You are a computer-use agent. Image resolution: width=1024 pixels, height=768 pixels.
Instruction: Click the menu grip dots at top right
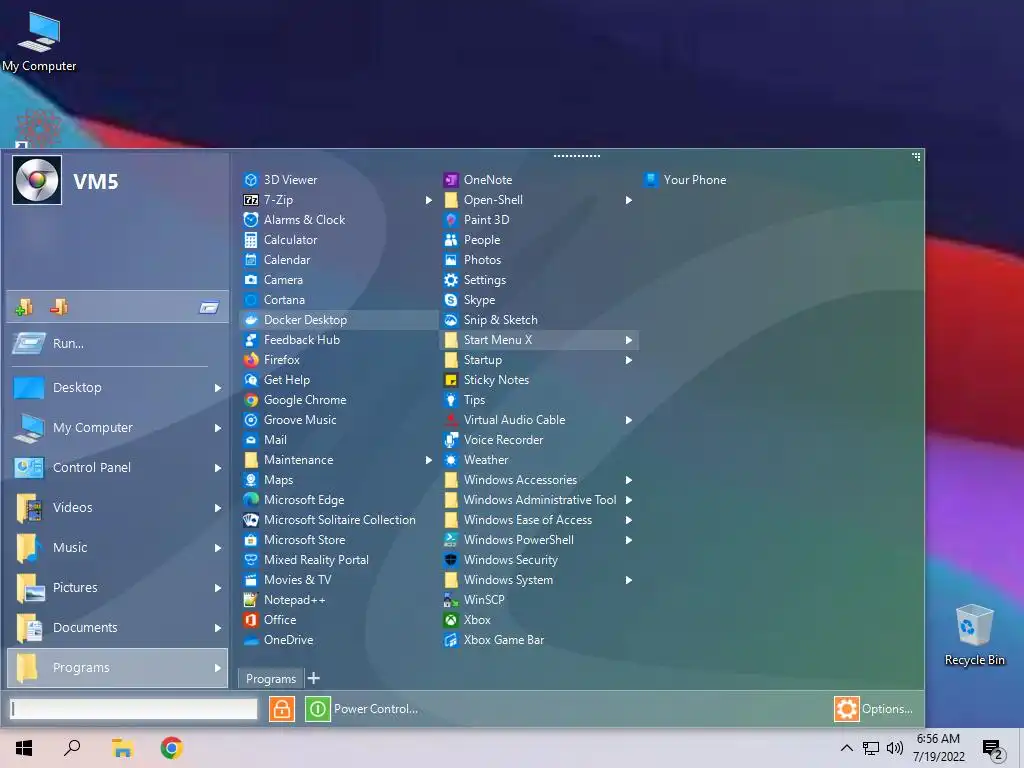pyautogui.click(x=916, y=157)
